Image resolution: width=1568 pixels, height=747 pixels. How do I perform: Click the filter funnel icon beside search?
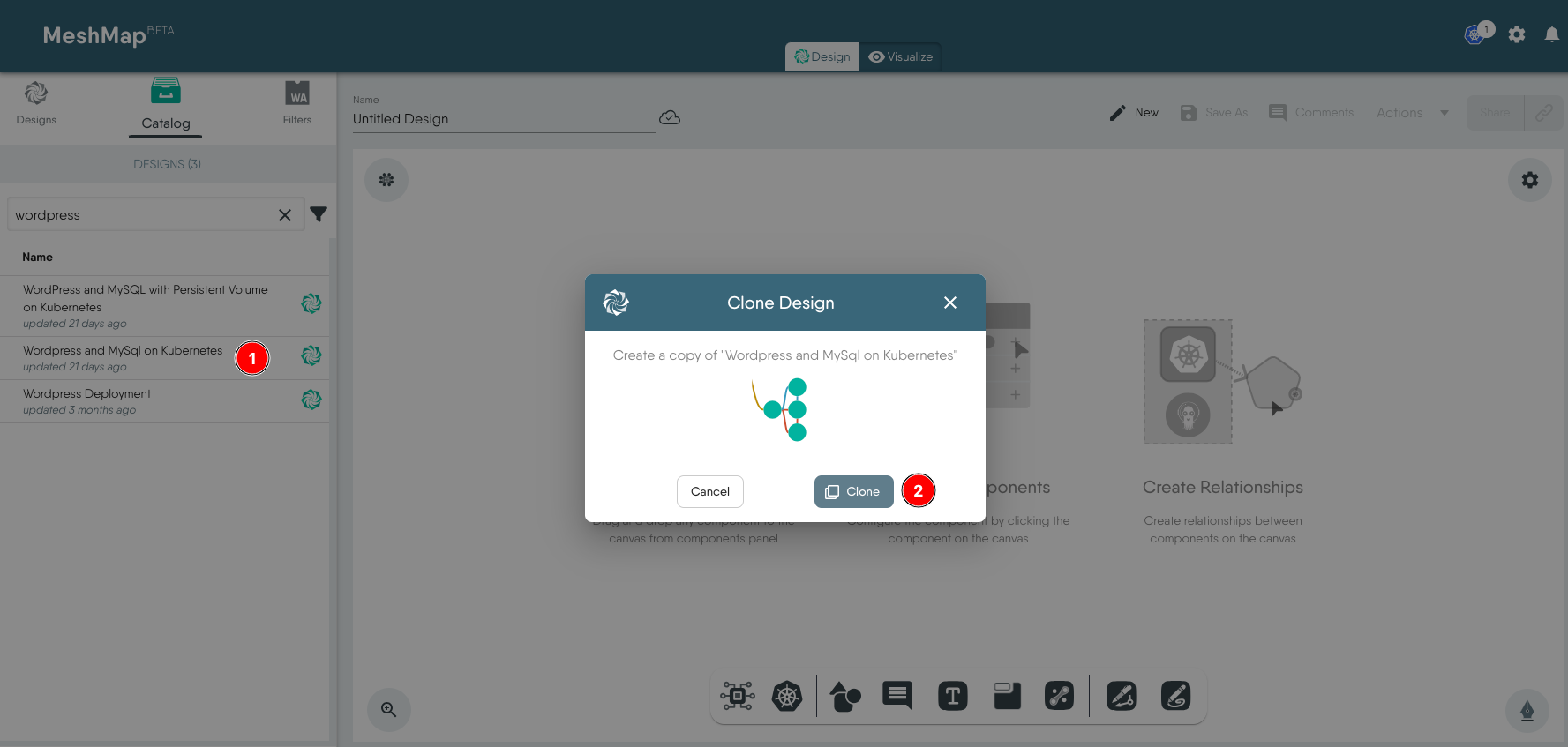click(x=319, y=214)
